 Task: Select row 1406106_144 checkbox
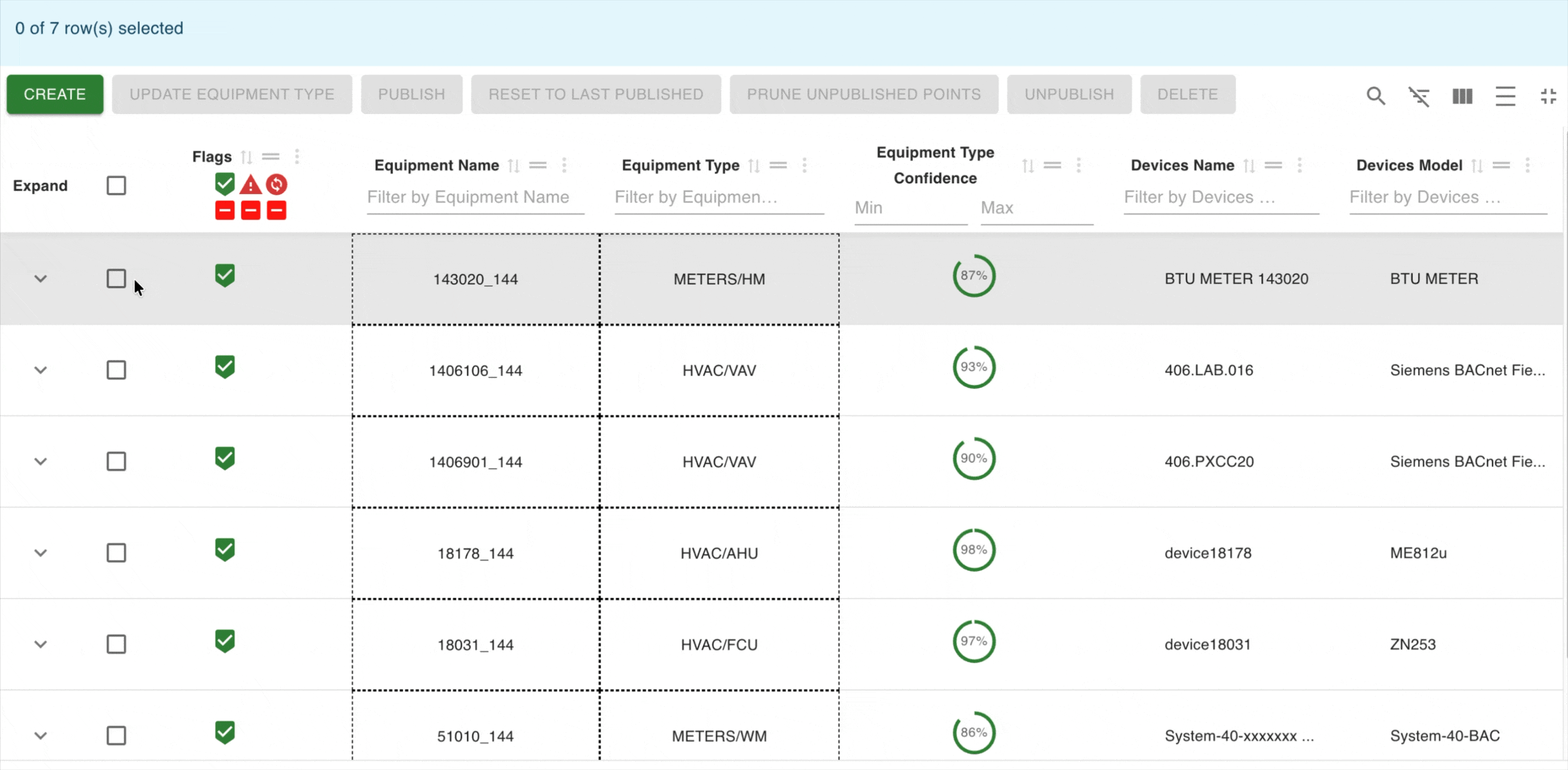point(117,370)
